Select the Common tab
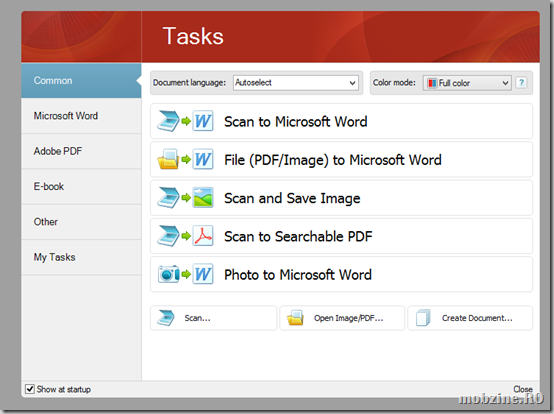 pos(81,81)
